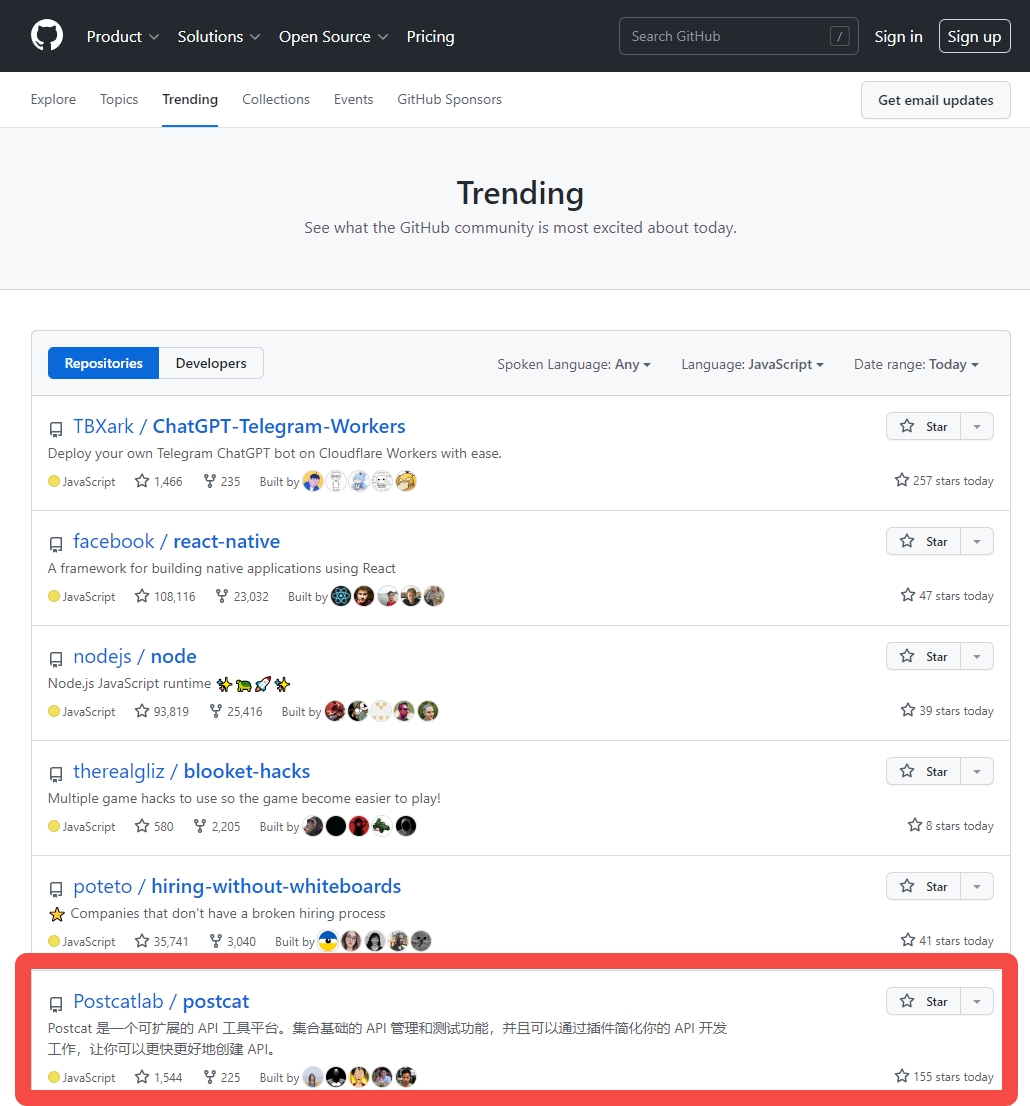This screenshot has width=1030, height=1106.
Task: Click the repo icon beside poteto
Action: point(56,889)
